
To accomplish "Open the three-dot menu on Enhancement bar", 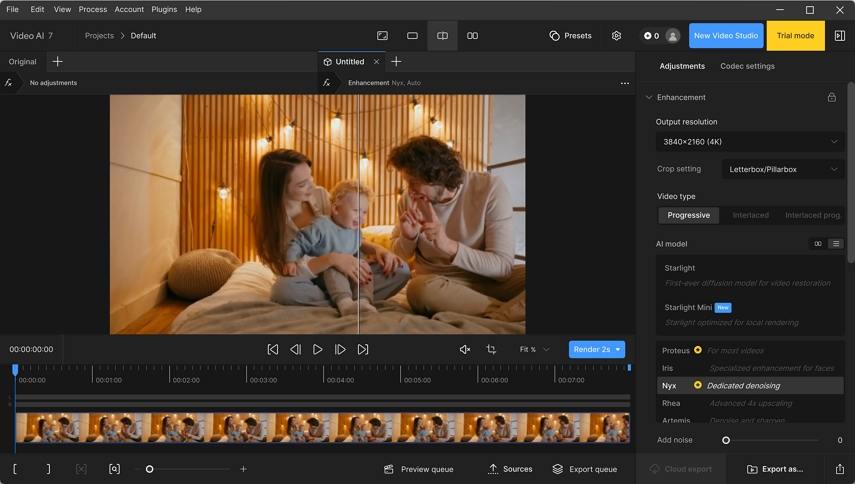I will coord(625,83).
